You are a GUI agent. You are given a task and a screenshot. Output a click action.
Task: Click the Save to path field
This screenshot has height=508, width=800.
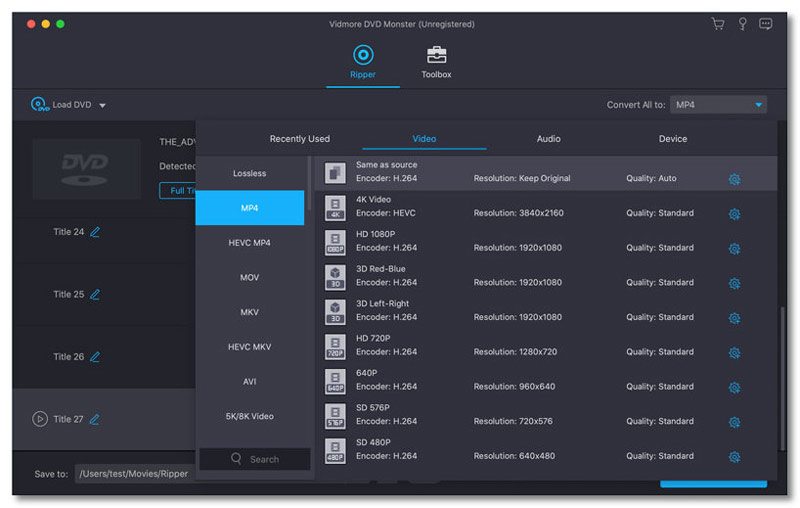136,474
